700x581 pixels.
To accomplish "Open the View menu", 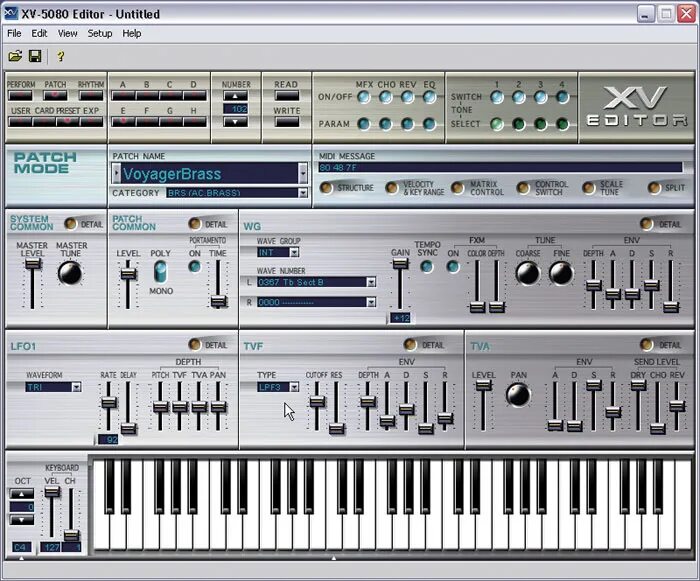I will click(67, 33).
